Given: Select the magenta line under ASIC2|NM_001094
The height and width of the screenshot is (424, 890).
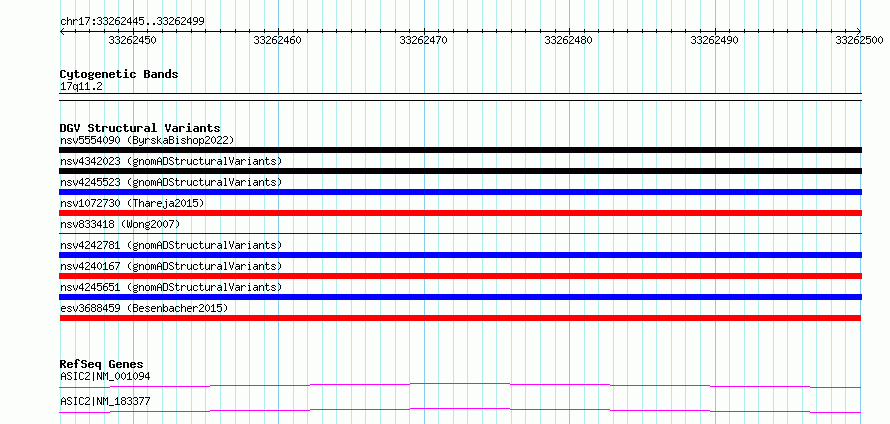Looking at the screenshot, I should coord(460,386).
